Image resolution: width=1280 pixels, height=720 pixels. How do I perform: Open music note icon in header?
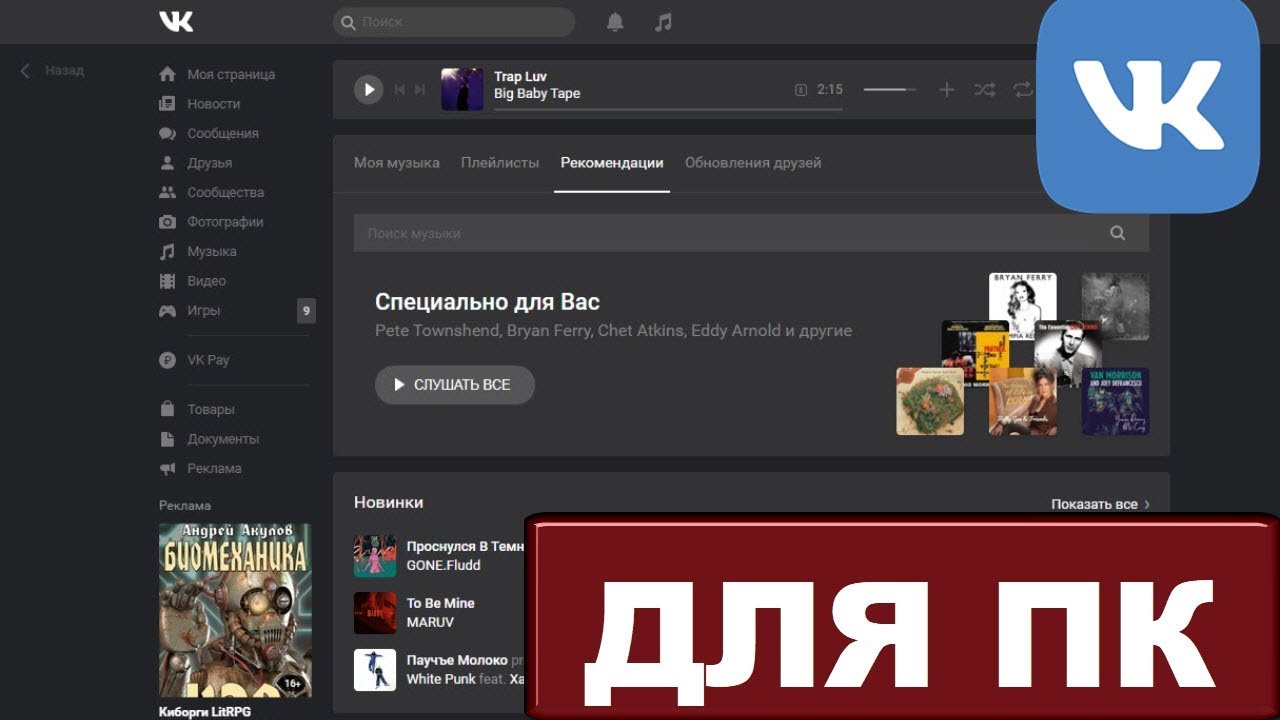coord(663,22)
